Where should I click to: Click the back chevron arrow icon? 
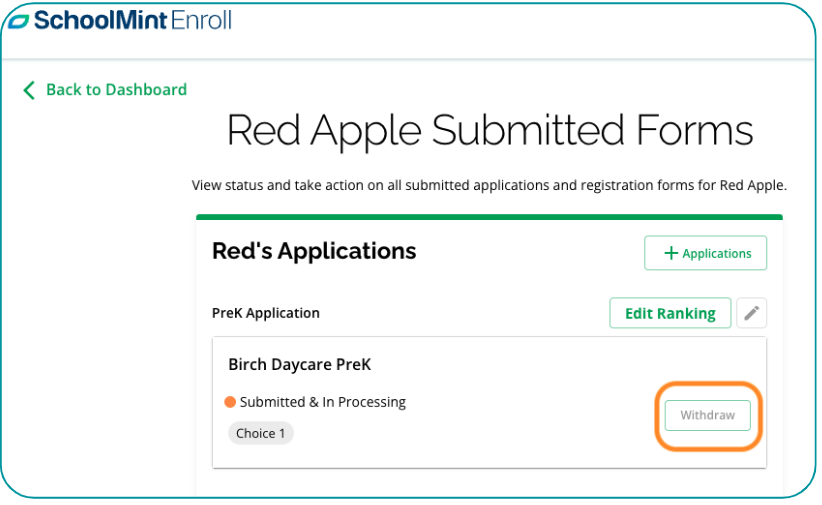coord(29,90)
